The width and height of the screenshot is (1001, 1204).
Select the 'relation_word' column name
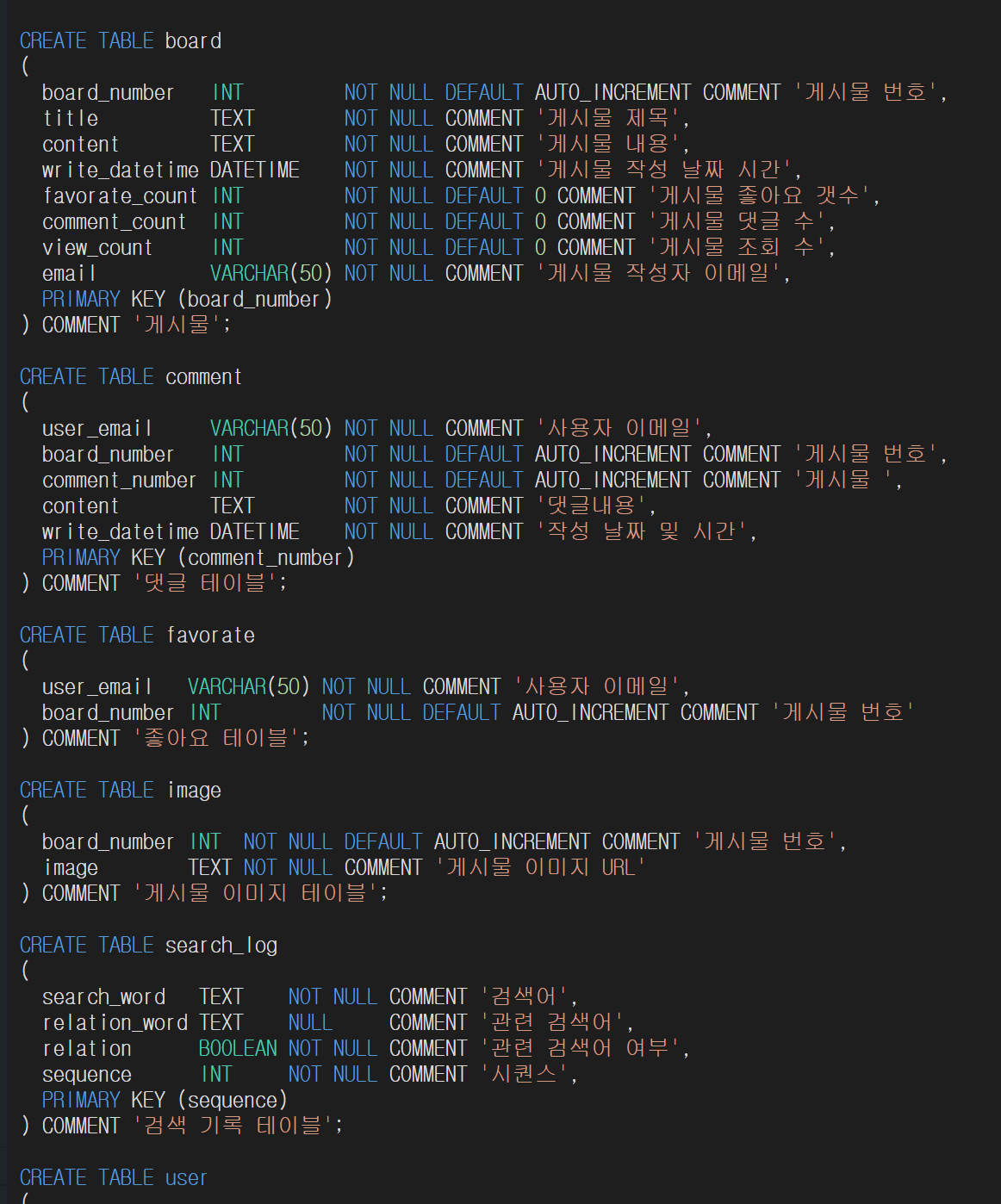click(x=115, y=1022)
